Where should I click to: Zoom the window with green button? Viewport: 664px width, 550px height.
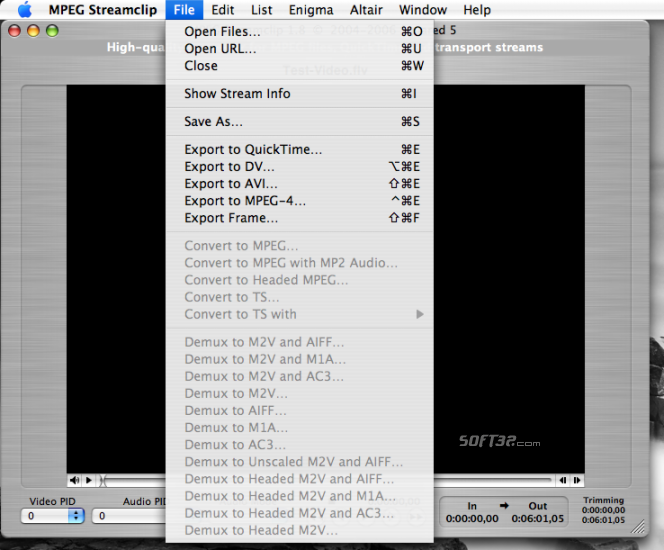[x=52, y=30]
